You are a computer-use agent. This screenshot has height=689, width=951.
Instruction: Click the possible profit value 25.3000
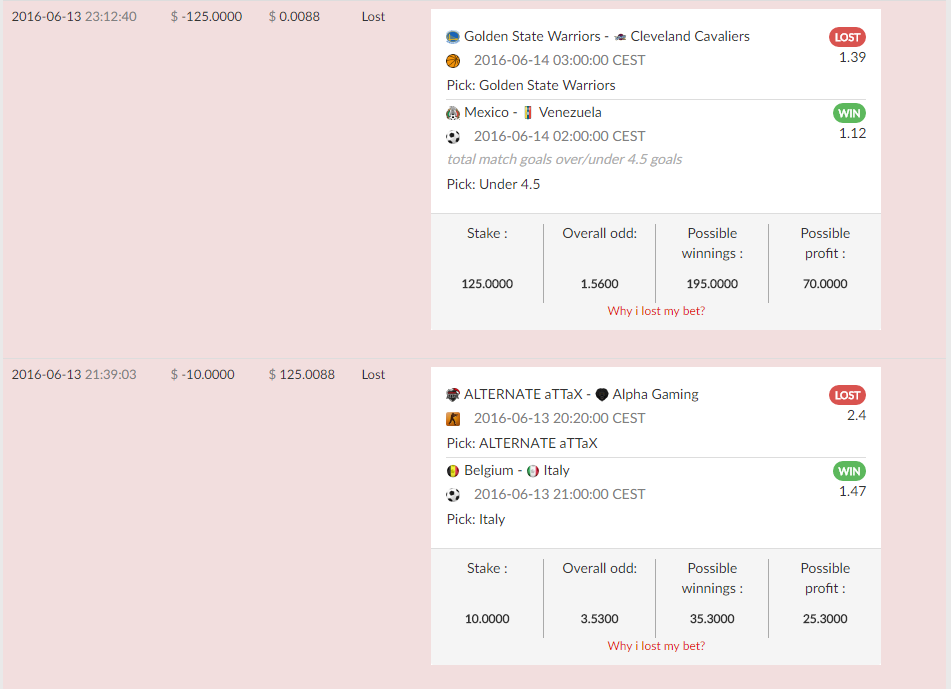tap(825, 618)
